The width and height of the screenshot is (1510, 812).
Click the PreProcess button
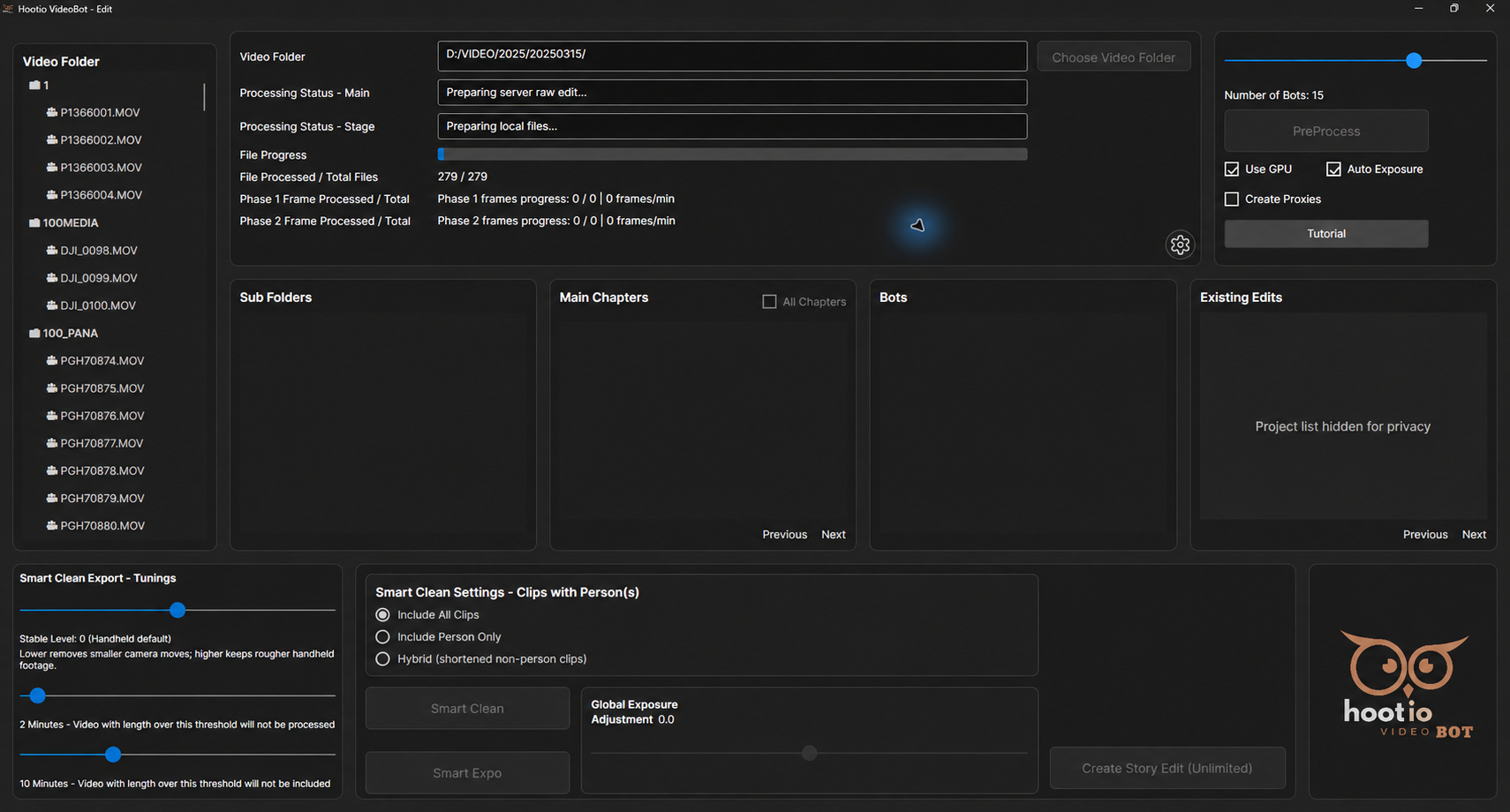click(x=1325, y=132)
